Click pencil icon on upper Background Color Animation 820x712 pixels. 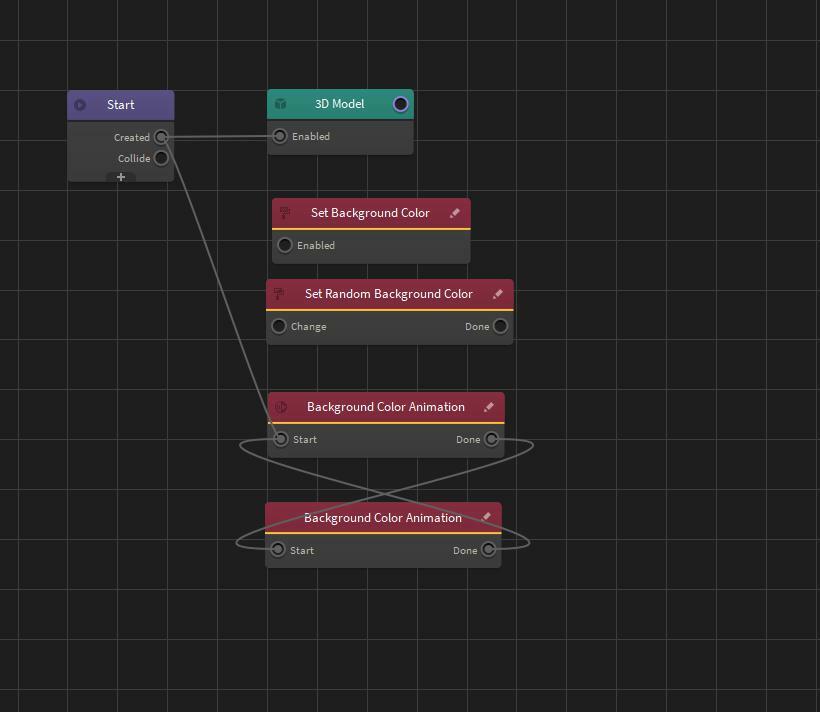[489, 407]
